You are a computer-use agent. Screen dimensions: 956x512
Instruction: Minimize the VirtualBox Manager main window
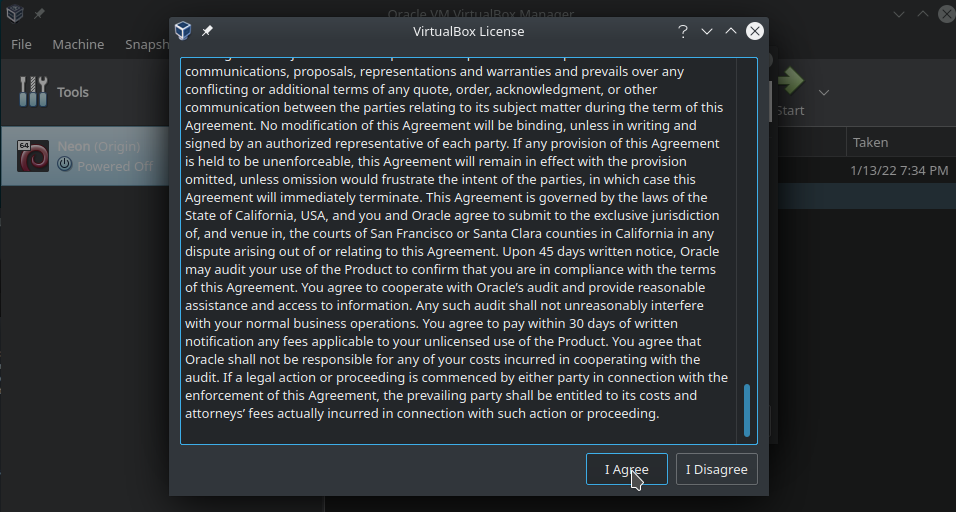(x=899, y=13)
